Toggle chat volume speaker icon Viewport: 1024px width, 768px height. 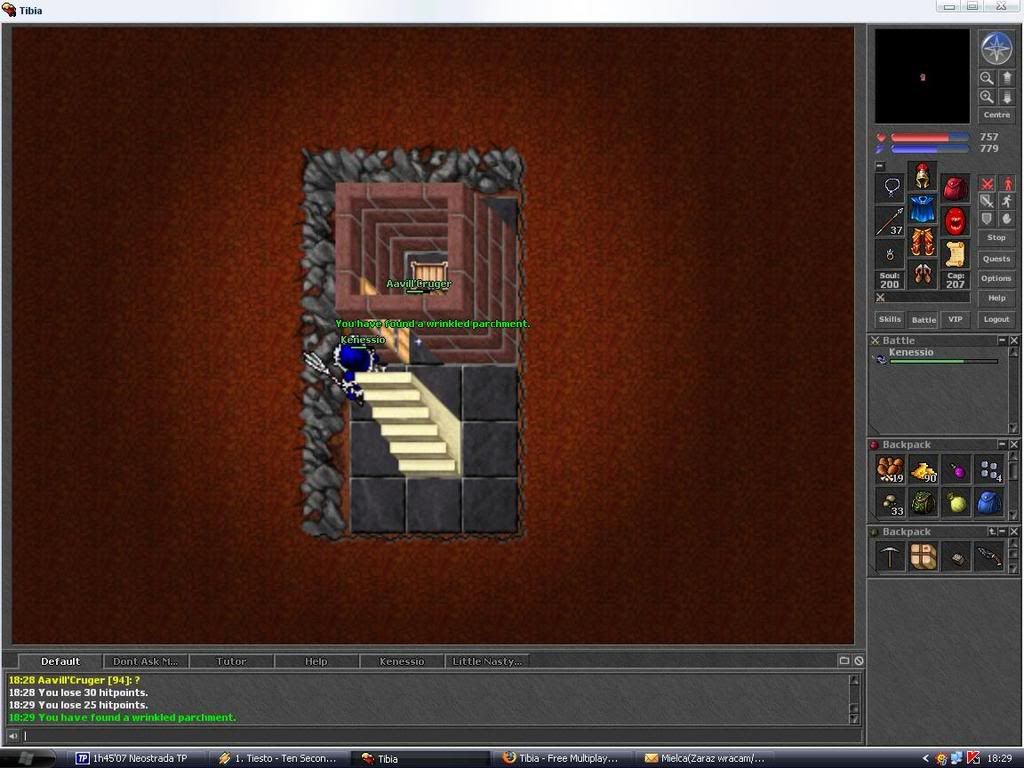coord(13,736)
